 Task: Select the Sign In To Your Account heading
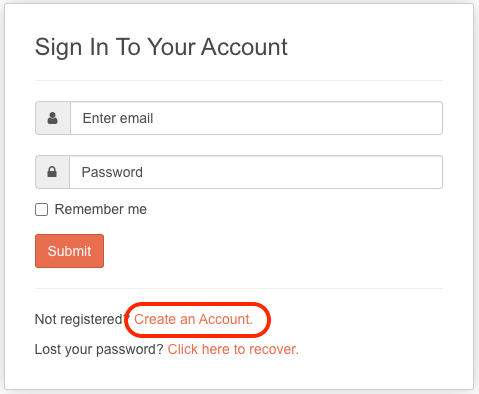161,47
